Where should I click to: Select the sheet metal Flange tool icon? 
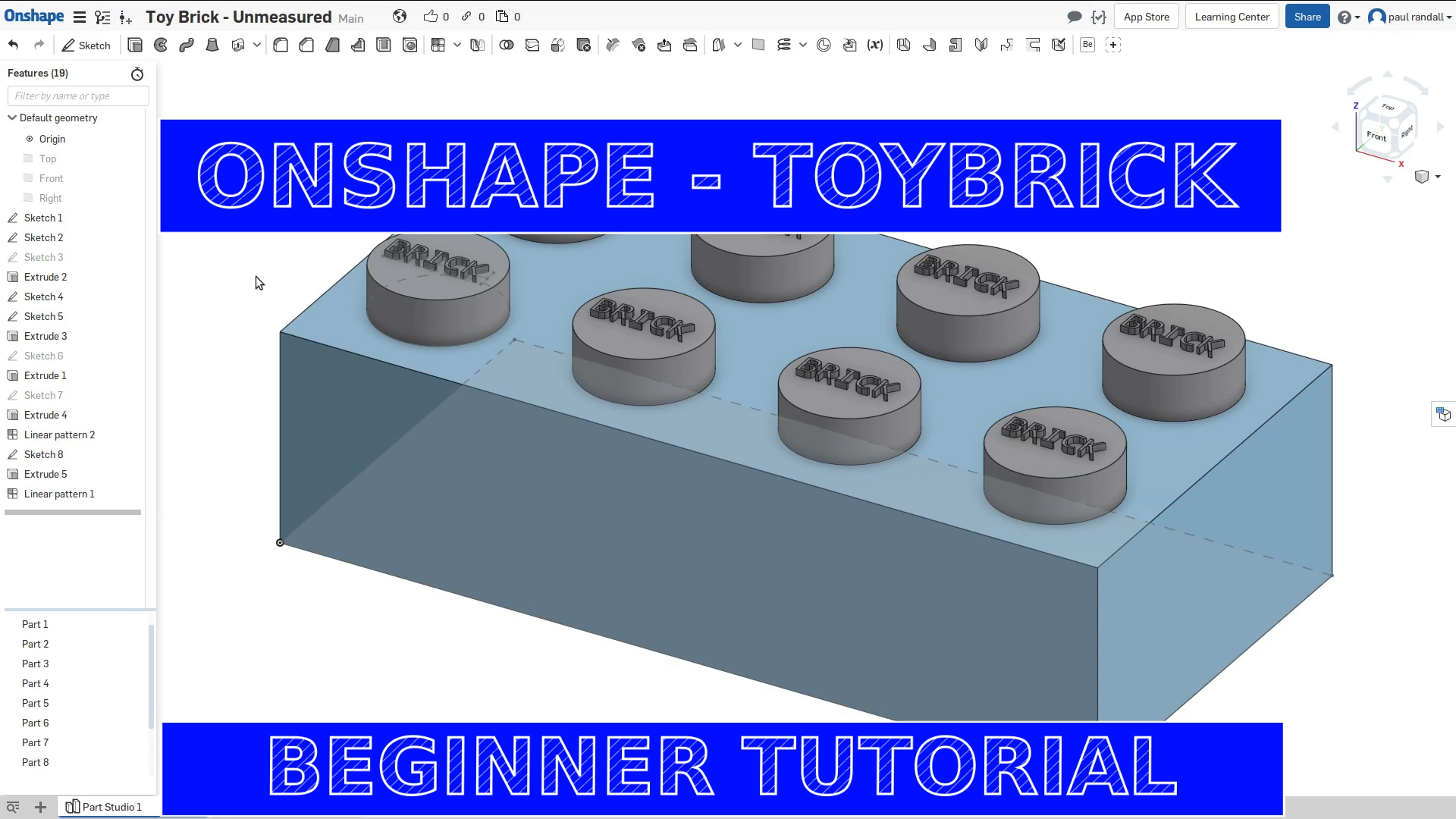point(930,45)
